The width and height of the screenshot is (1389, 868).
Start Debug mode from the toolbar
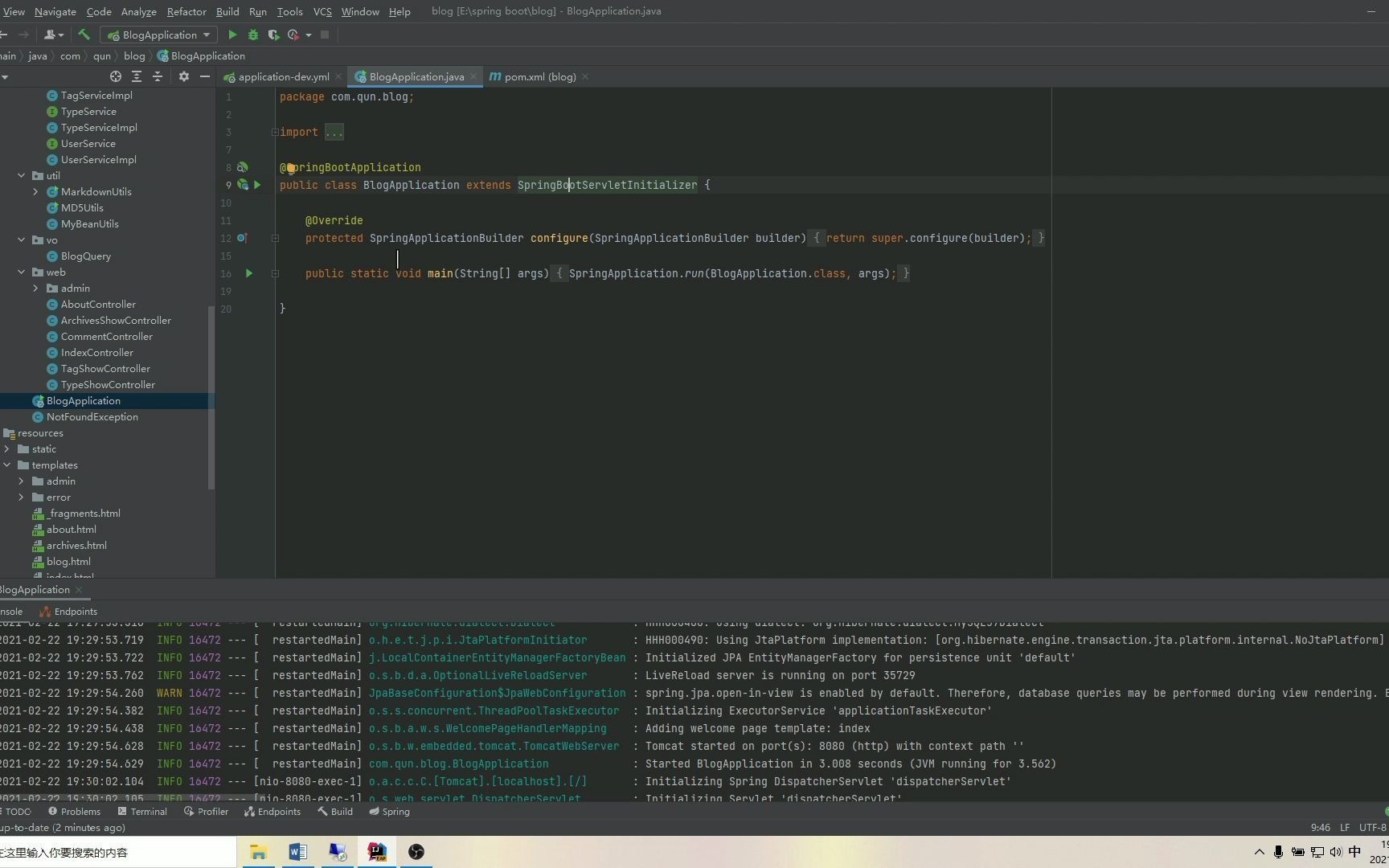tap(253, 35)
